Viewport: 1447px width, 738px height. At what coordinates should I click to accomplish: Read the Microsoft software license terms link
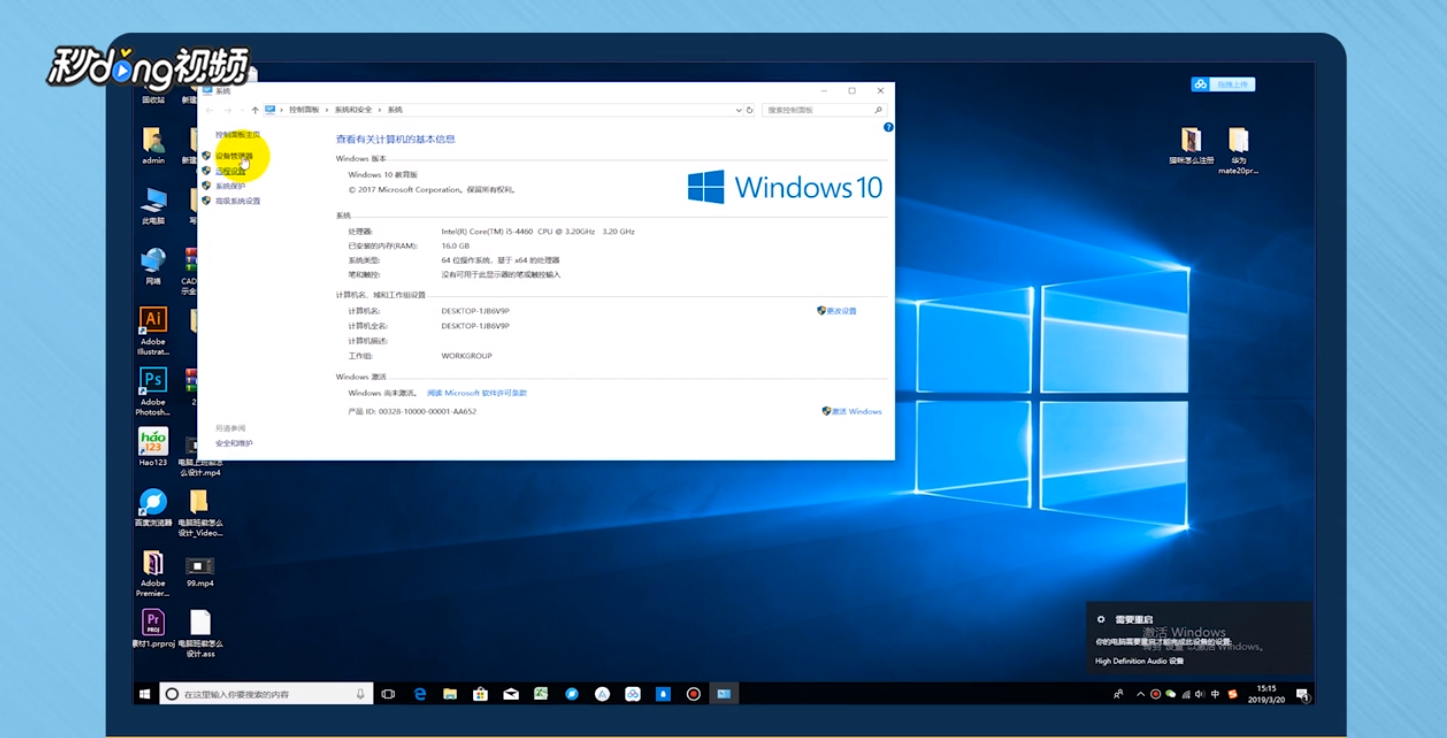tap(477, 393)
